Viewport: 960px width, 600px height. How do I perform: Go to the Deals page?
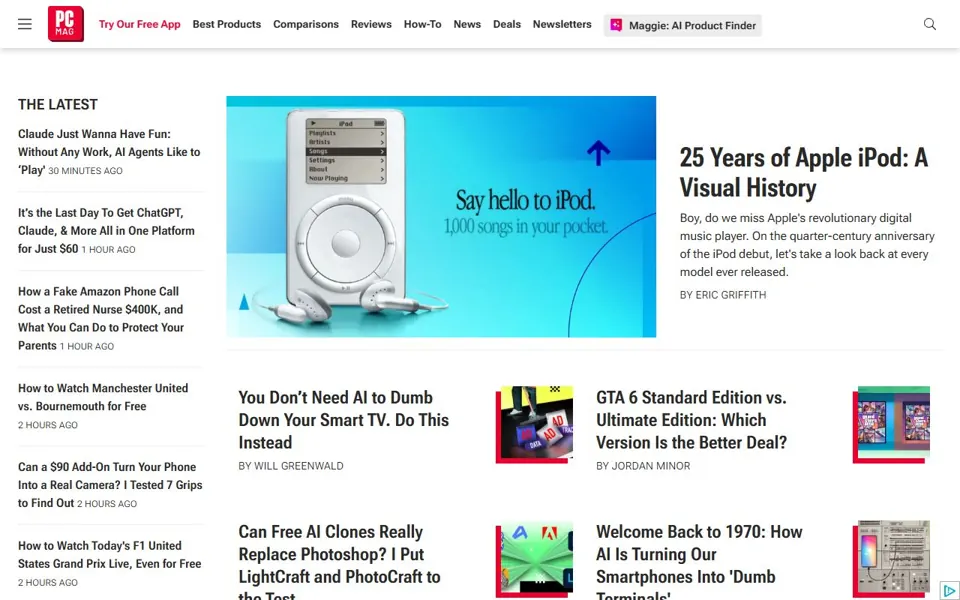pos(507,24)
